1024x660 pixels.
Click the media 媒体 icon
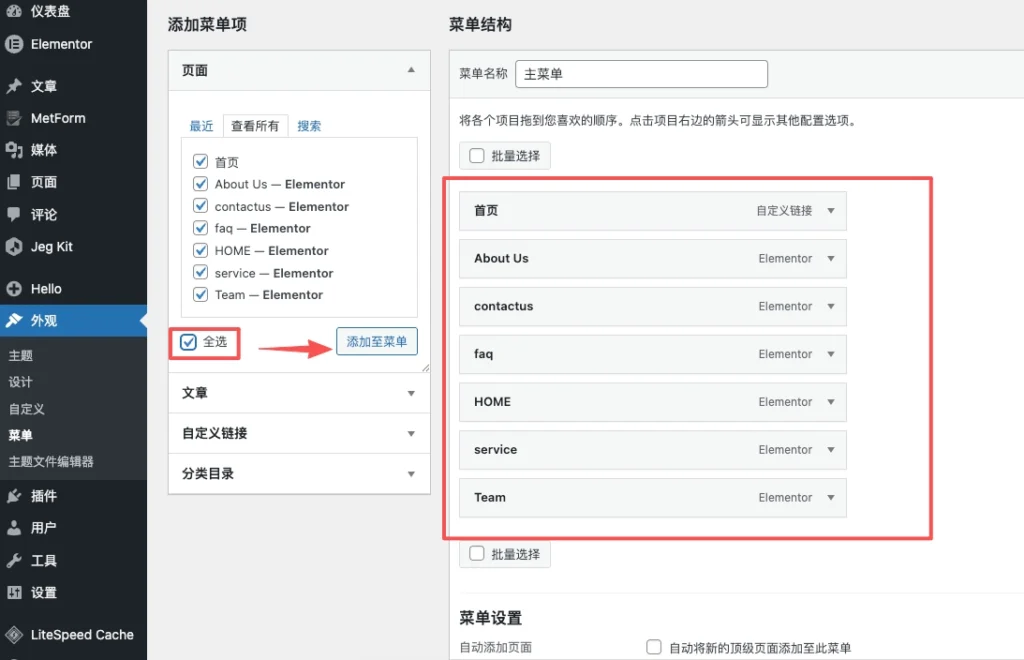coord(14,150)
